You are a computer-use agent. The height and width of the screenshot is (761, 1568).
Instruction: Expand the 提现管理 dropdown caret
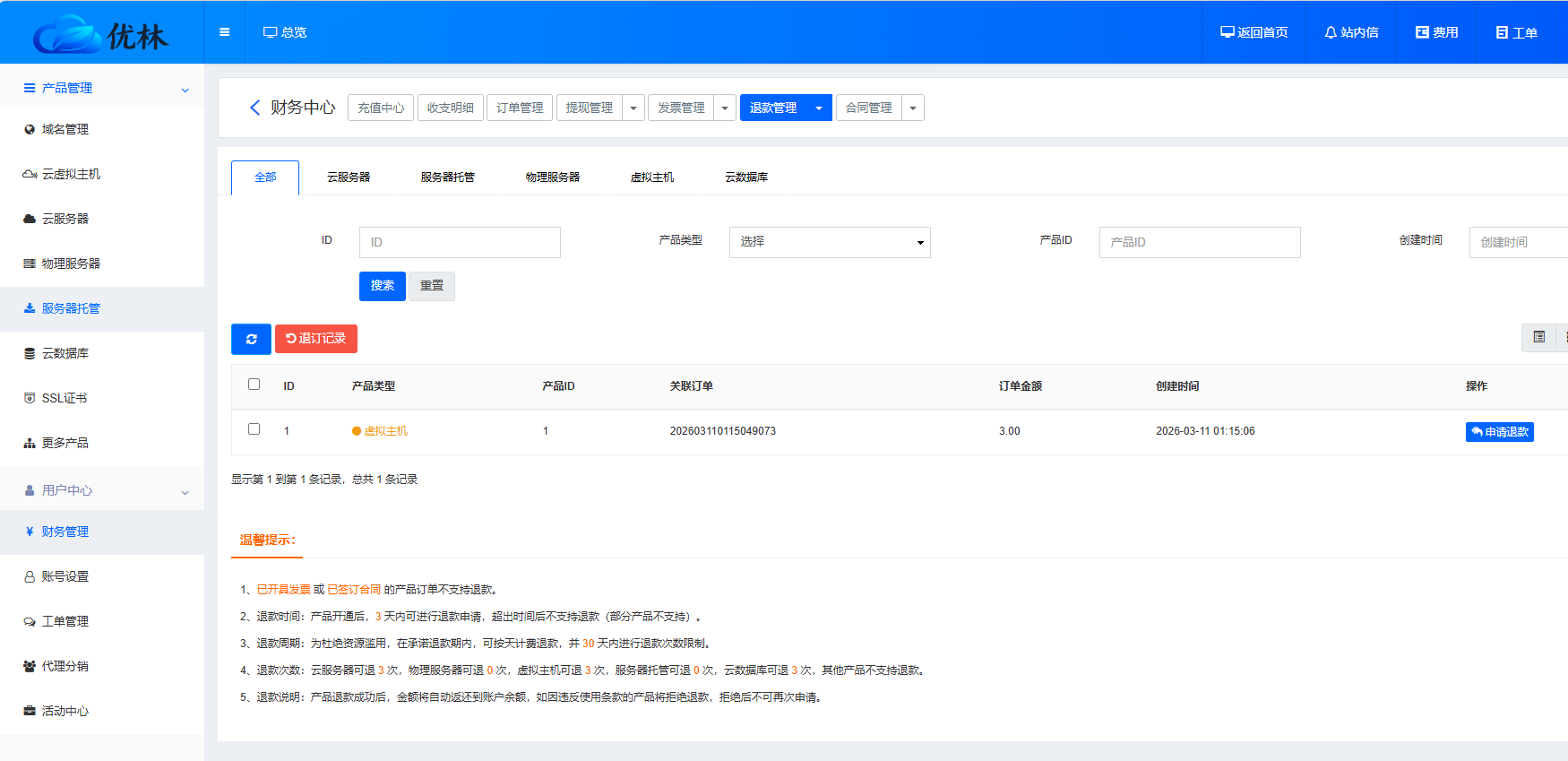pos(633,108)
